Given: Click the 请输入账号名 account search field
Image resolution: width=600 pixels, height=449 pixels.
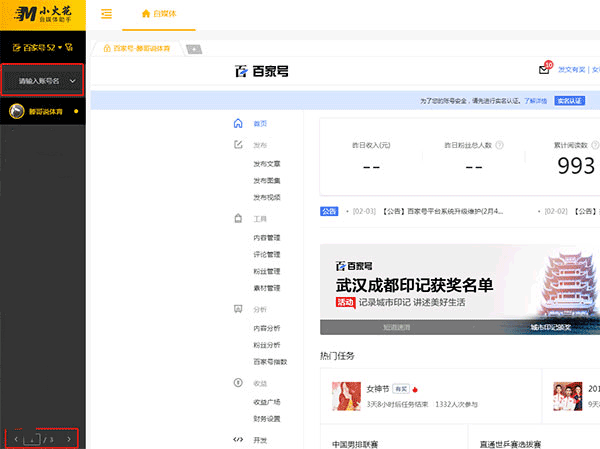Looking at the screenshot, I should (x=42, y=80).
